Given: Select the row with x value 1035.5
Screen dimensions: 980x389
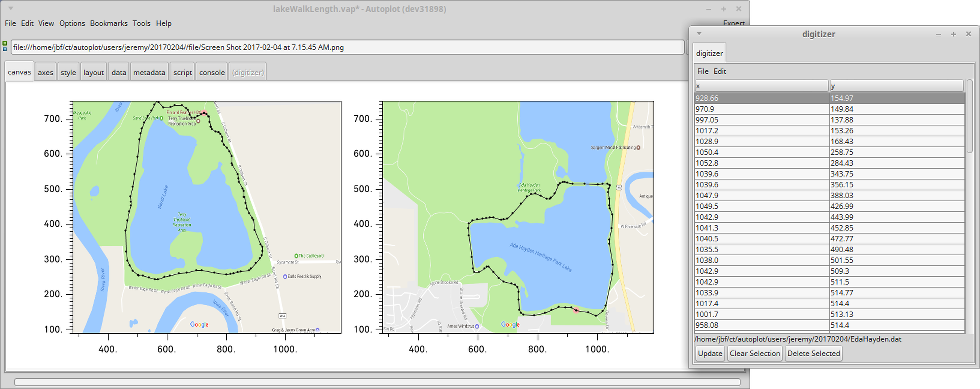Looking at the screenshot, I should click(x=829, y=249).
